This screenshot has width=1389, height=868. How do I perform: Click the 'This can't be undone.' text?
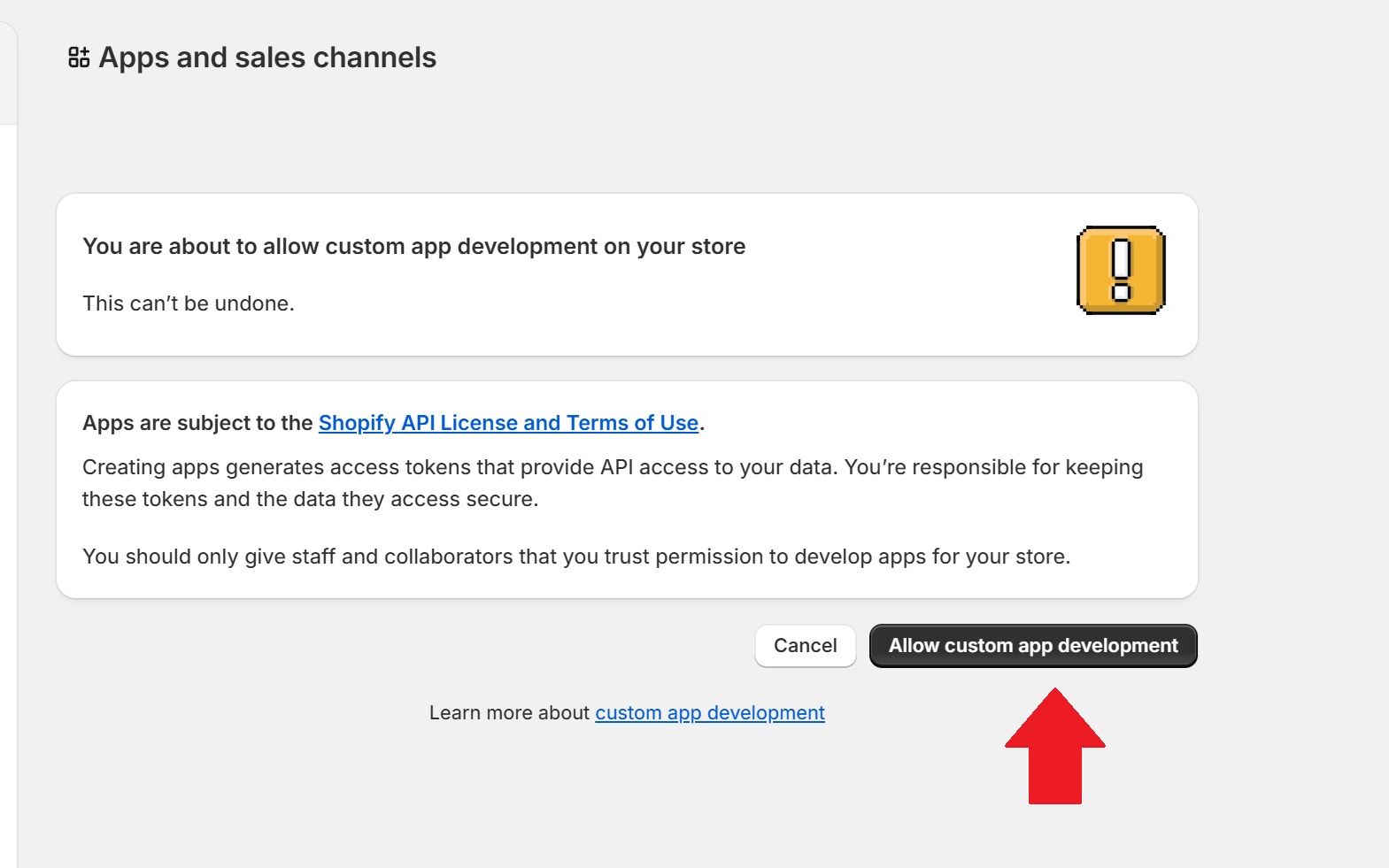[x=189, y=303]
